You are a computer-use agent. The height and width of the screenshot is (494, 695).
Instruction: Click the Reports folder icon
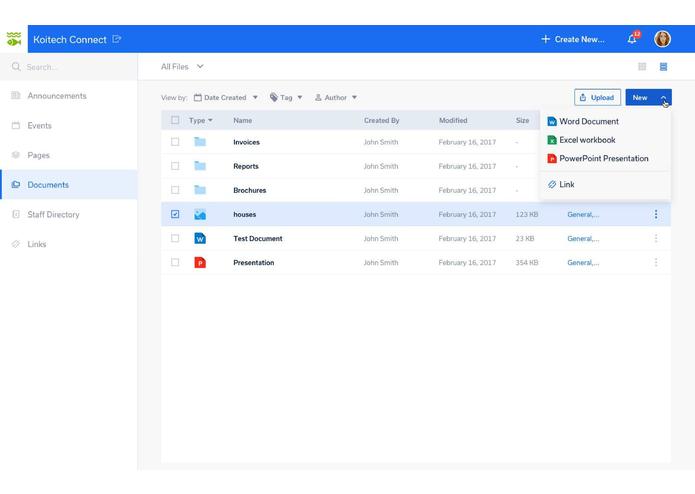point(200,166)
